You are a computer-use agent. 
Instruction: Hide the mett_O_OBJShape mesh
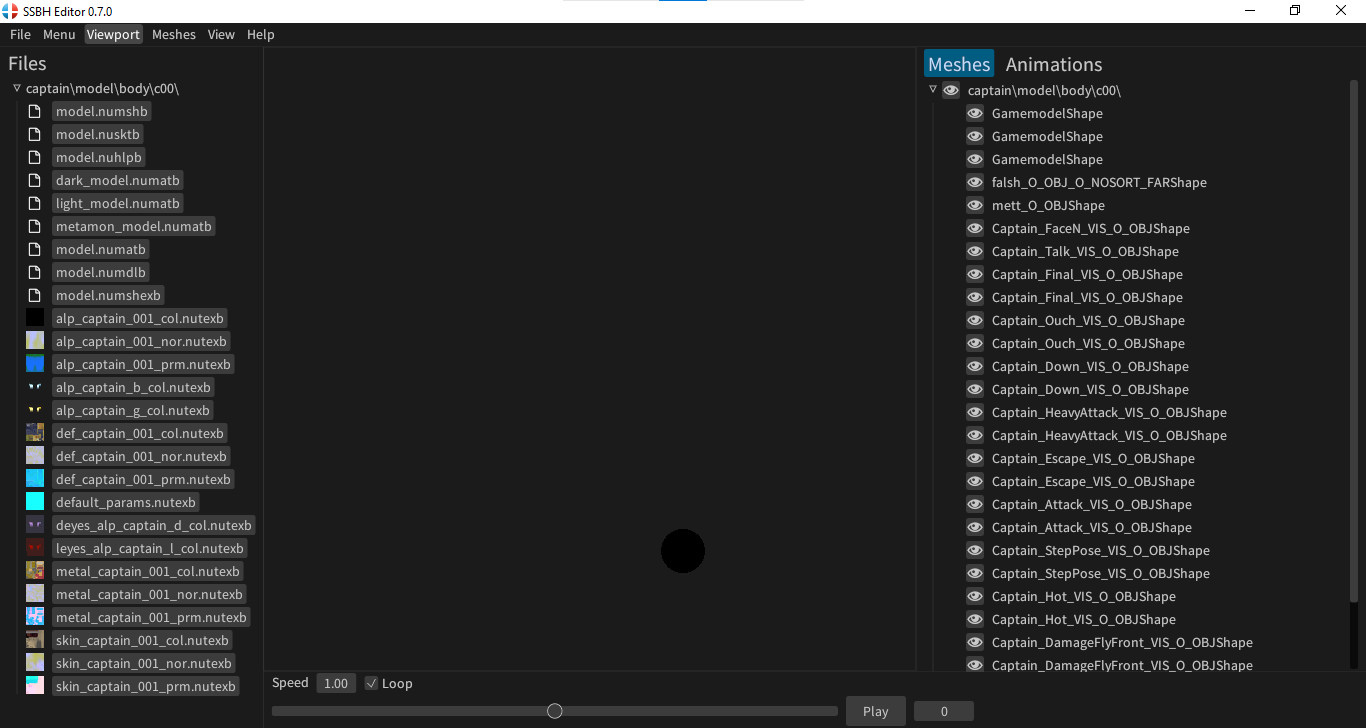coord(975,205)
